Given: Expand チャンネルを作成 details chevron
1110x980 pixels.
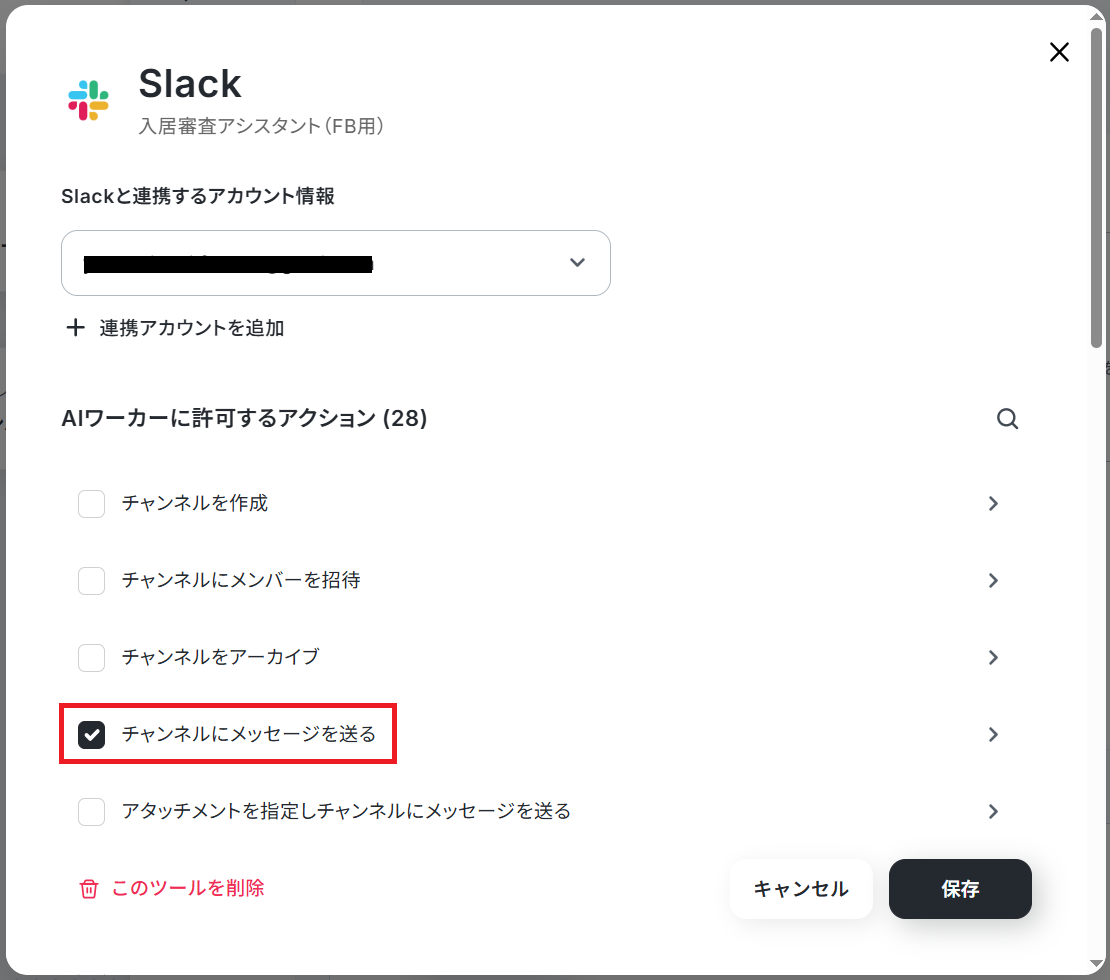Looking at the screenshot, I should point(993,503).
